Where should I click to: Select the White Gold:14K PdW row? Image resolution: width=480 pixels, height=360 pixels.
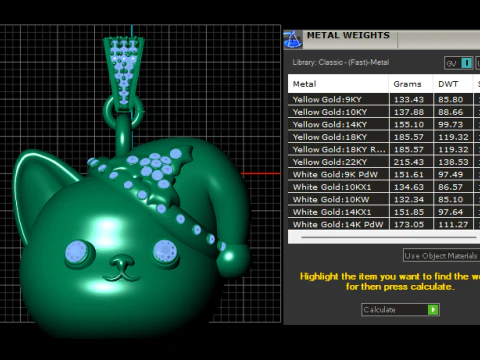point(384,224)
